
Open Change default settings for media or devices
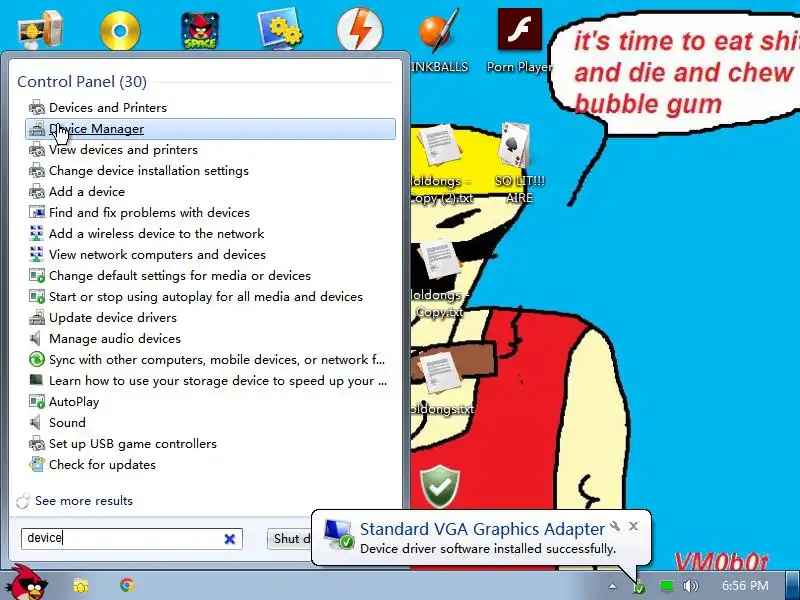tap(210, 276)
